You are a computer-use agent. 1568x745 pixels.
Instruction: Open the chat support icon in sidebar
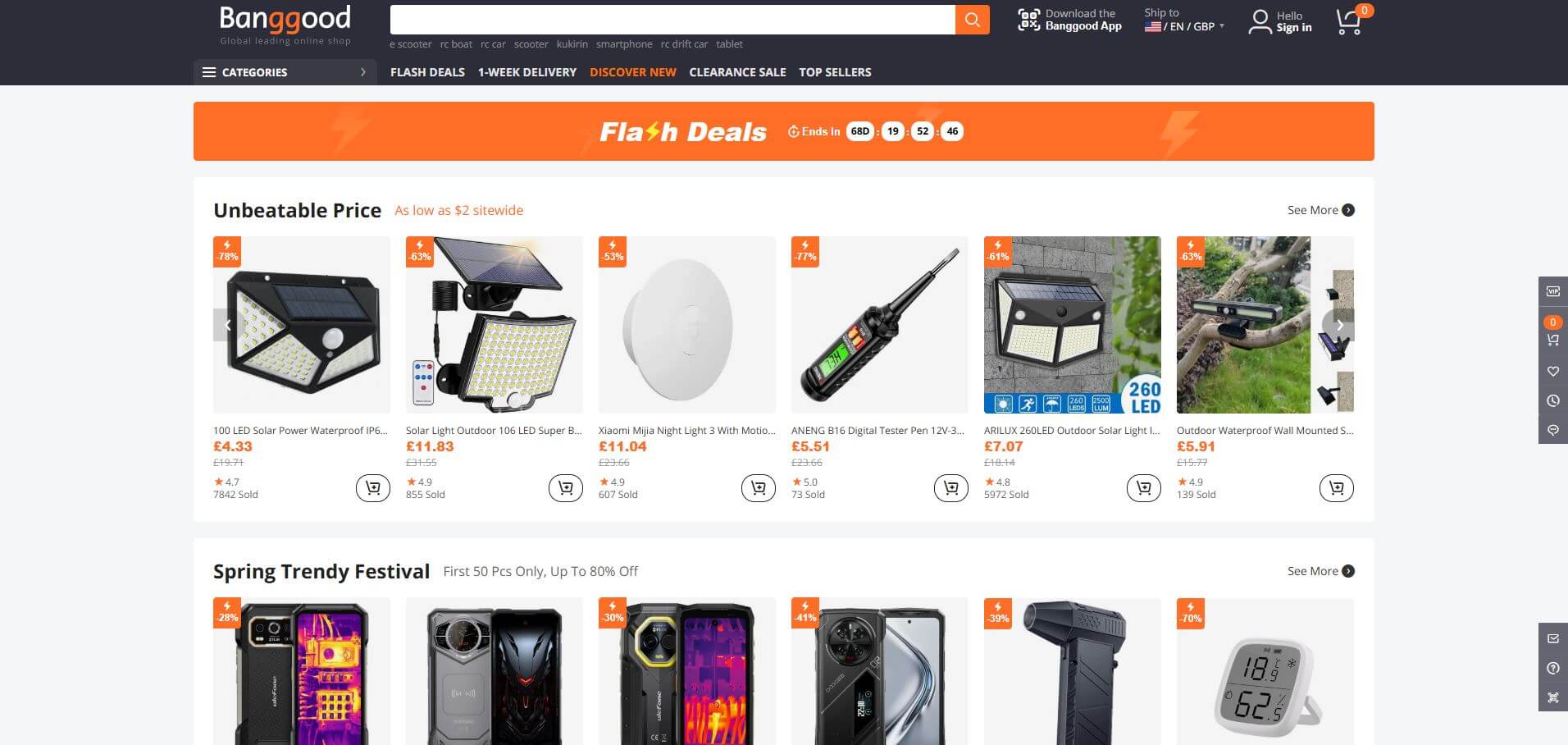[x=1552, y=430]
